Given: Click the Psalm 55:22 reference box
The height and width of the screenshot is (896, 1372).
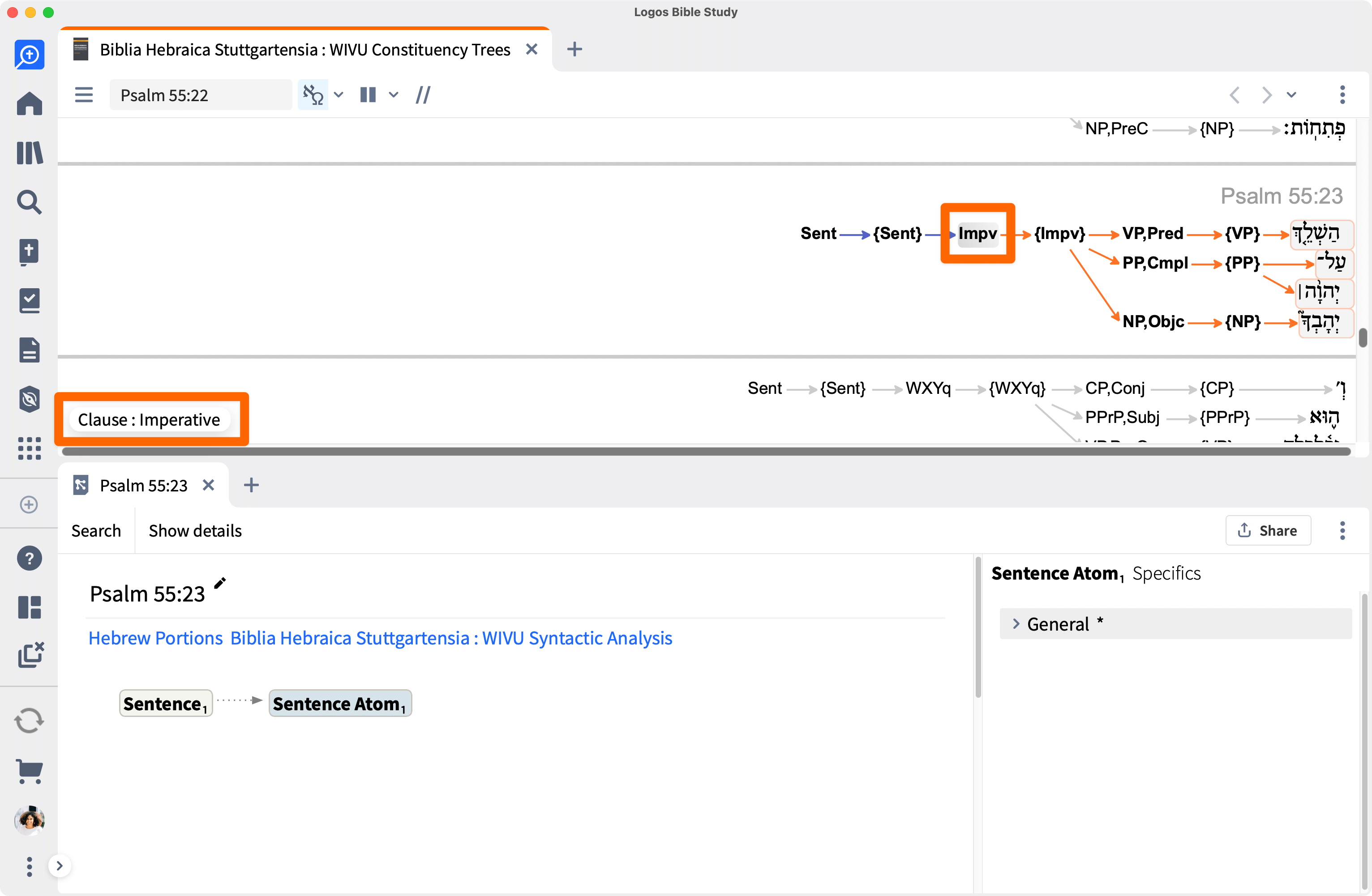Looking at the screenshot, I should [201, 95].
